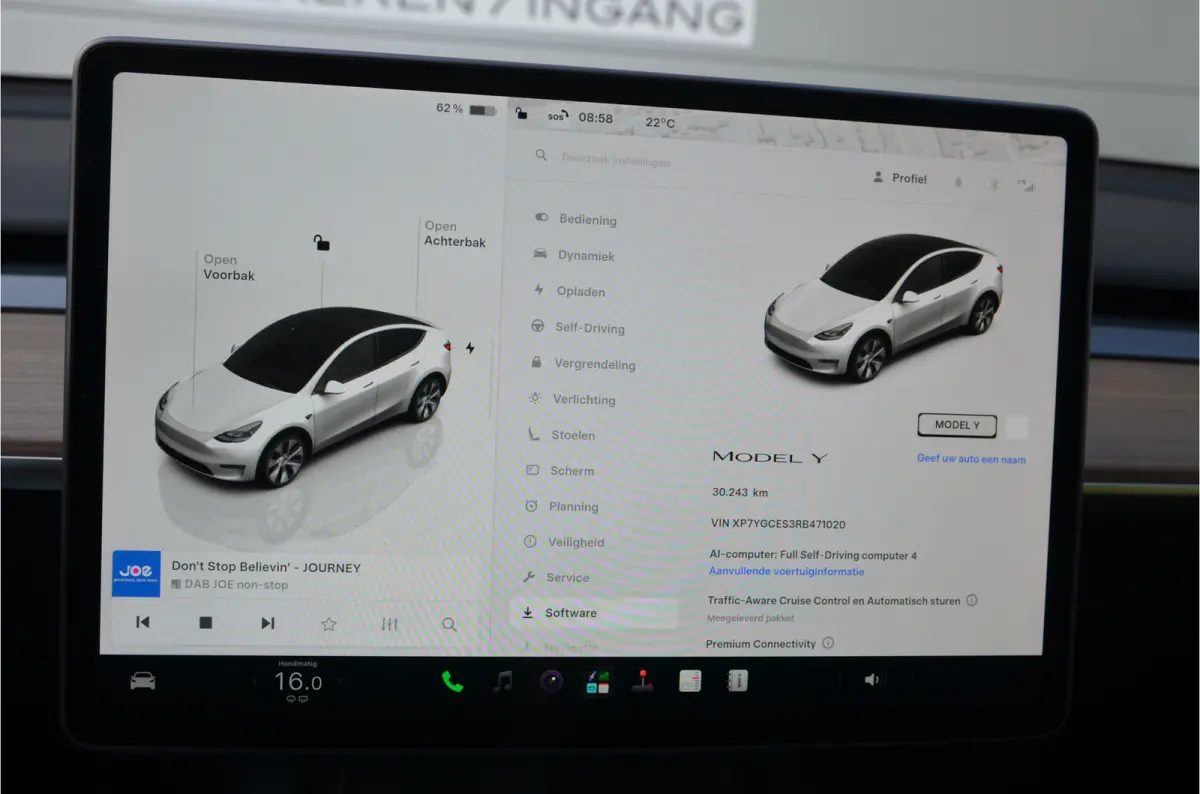Decrease the cabin temperature with left arrow
This screenshot has width=1200, height=794.
[254, 682]
